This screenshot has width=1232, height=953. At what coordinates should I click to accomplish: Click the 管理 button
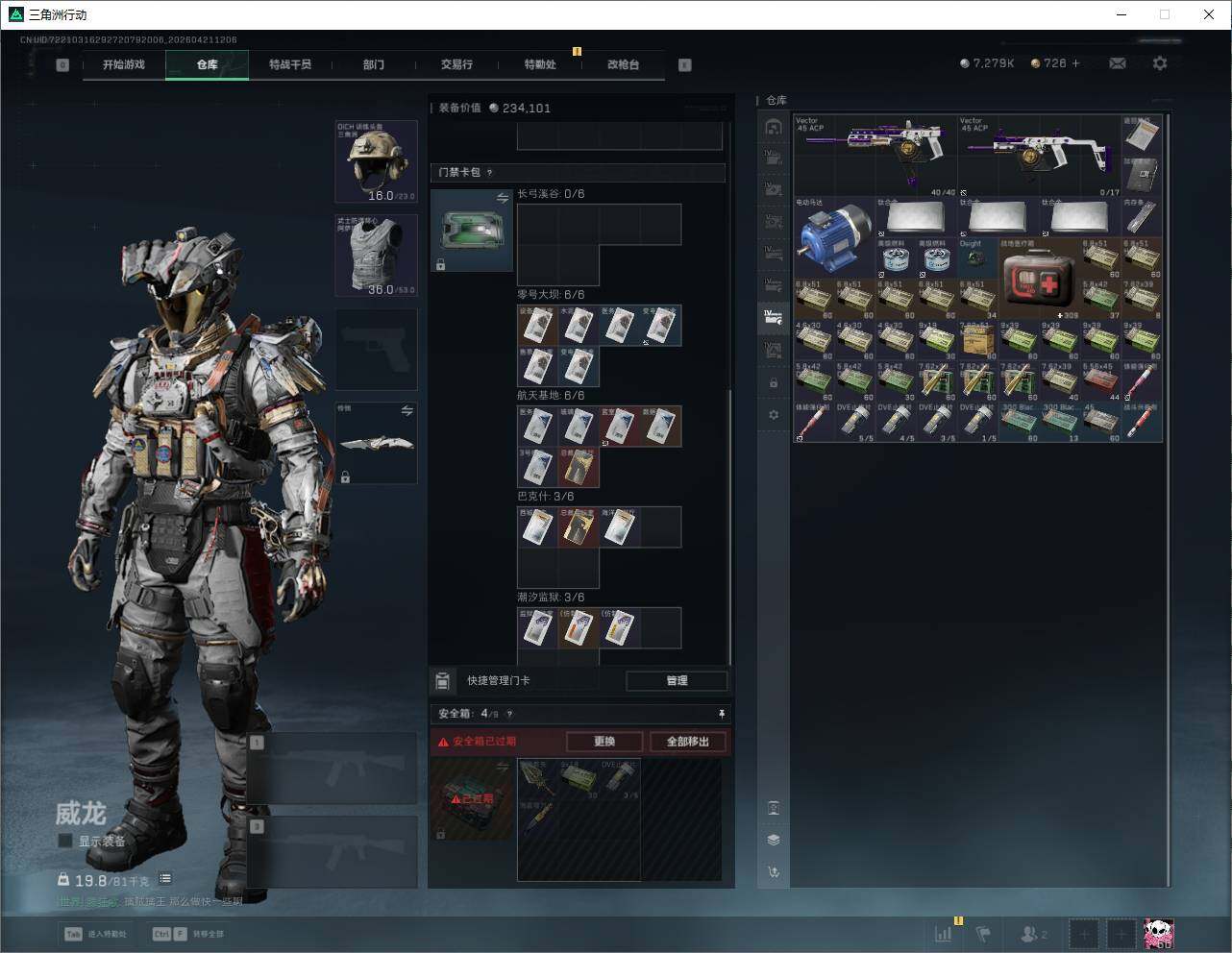click(x=677, y=680)
